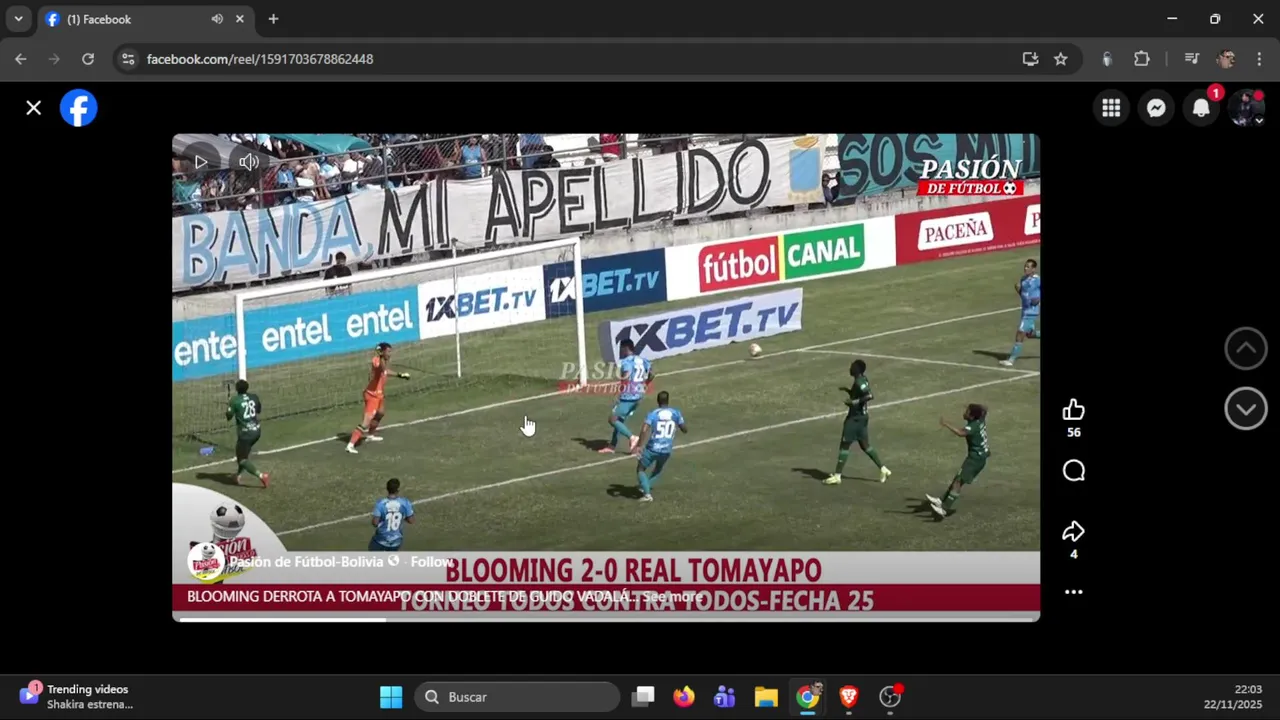
Task: Reload the Facebook page
Action: coord(88,59)
